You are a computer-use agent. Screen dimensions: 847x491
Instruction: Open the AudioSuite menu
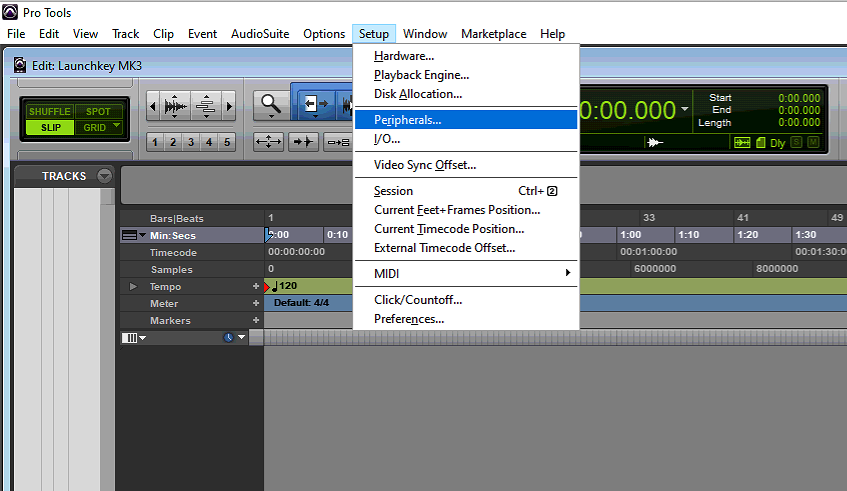[260, 33]
